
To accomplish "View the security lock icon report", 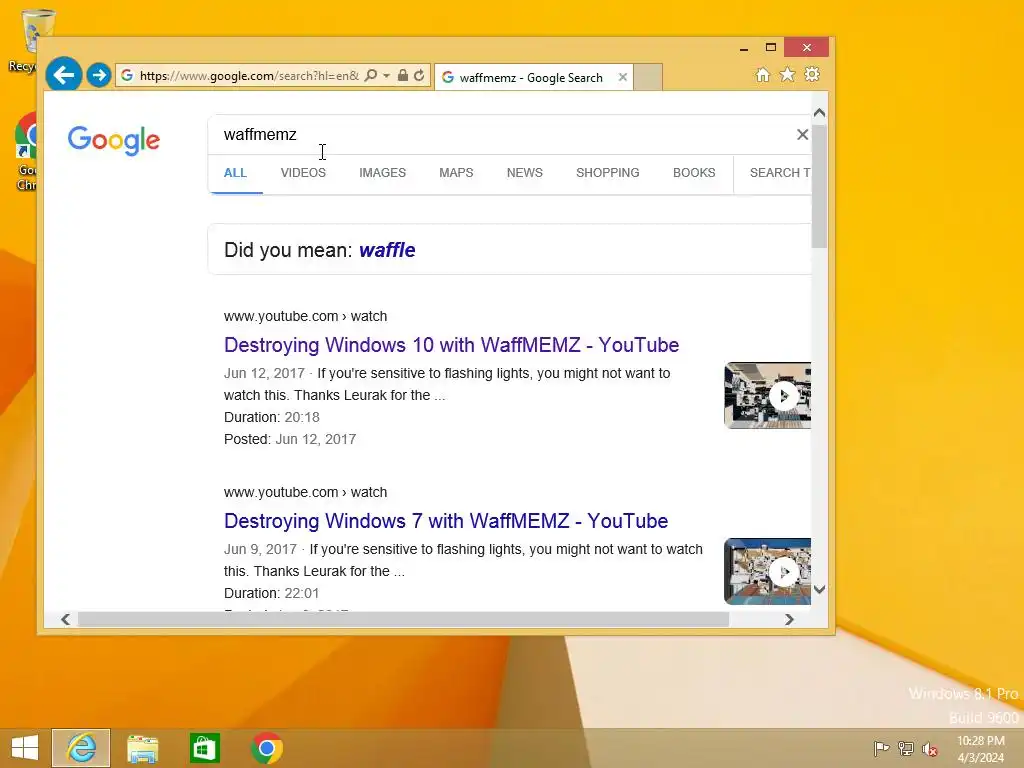I will [403, 75].
